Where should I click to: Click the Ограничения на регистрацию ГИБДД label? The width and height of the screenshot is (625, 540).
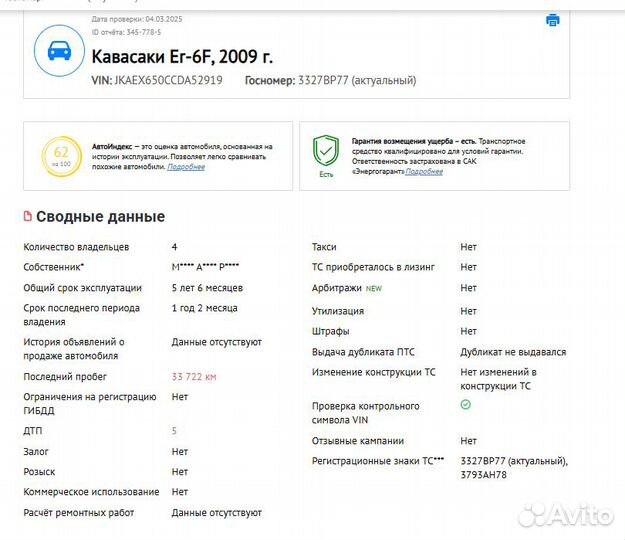point(90,403)
